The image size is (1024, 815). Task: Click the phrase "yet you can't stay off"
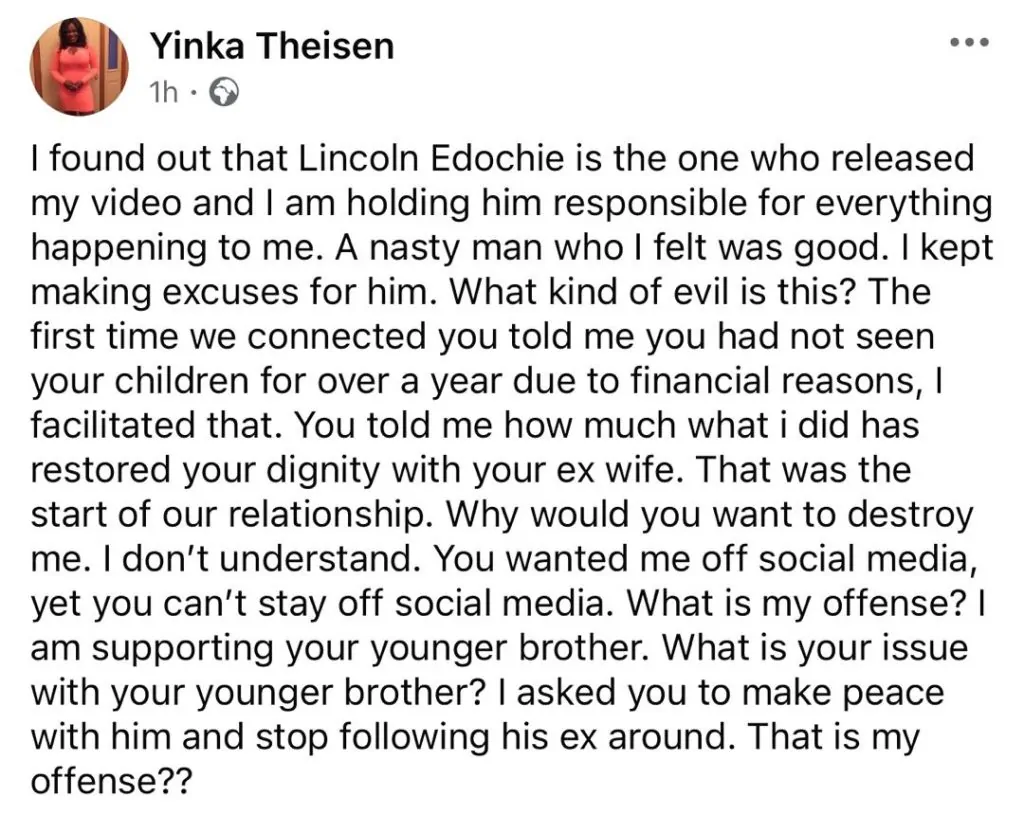(x=181, y=606)
